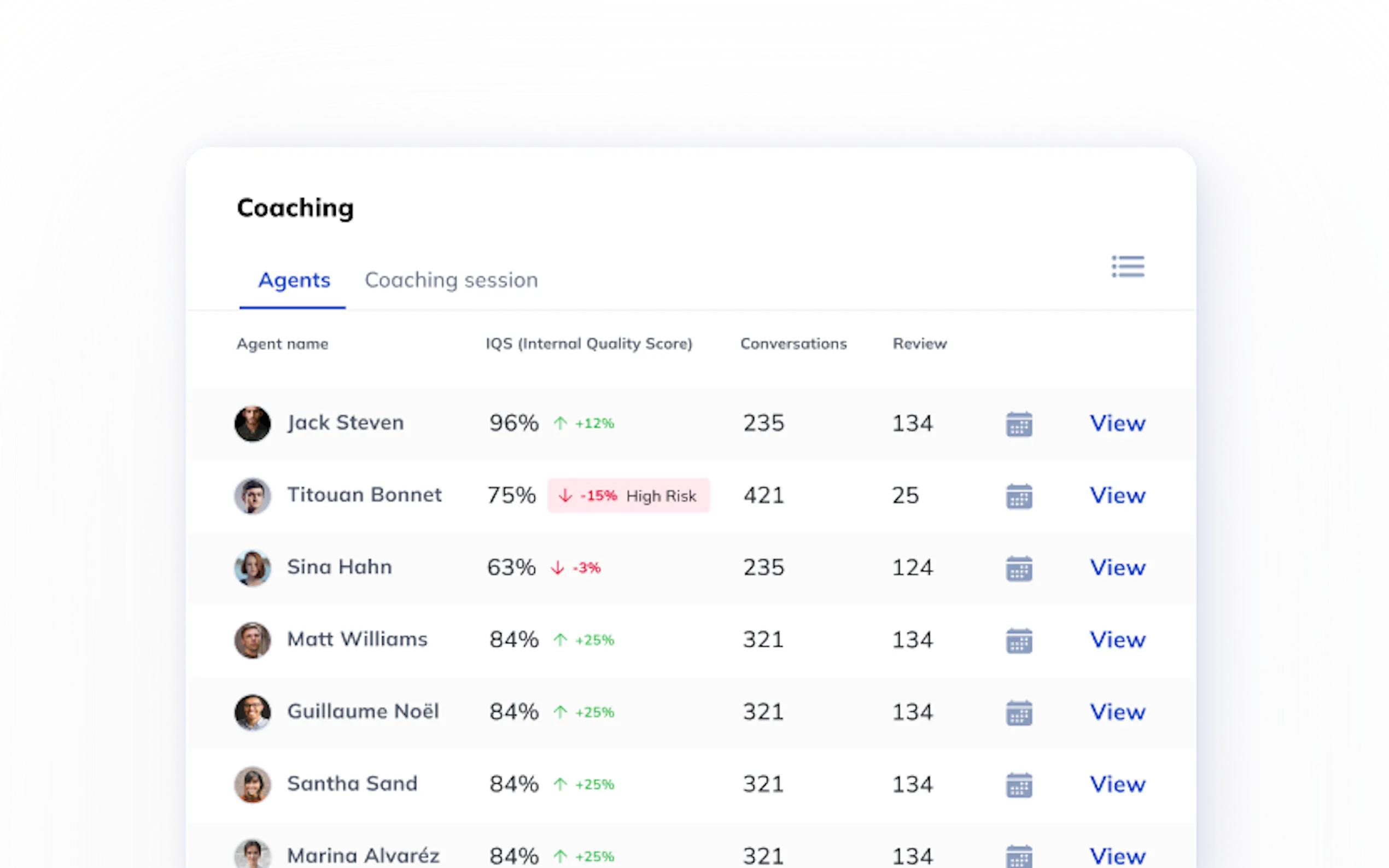Screen dimensions: 1389x868
Task: Click calendar icon in Matt Williams row
Action: (x=1019, y=641)
